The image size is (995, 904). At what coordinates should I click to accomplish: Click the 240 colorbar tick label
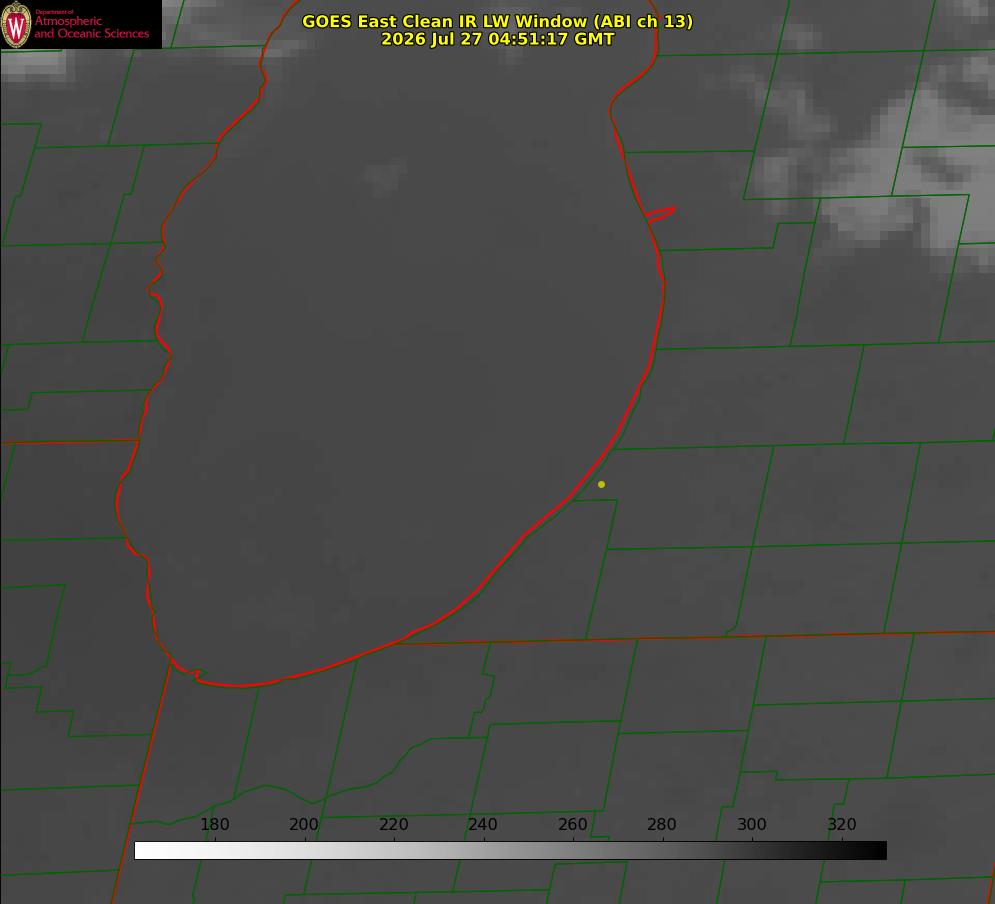click(x=483, y=824)
